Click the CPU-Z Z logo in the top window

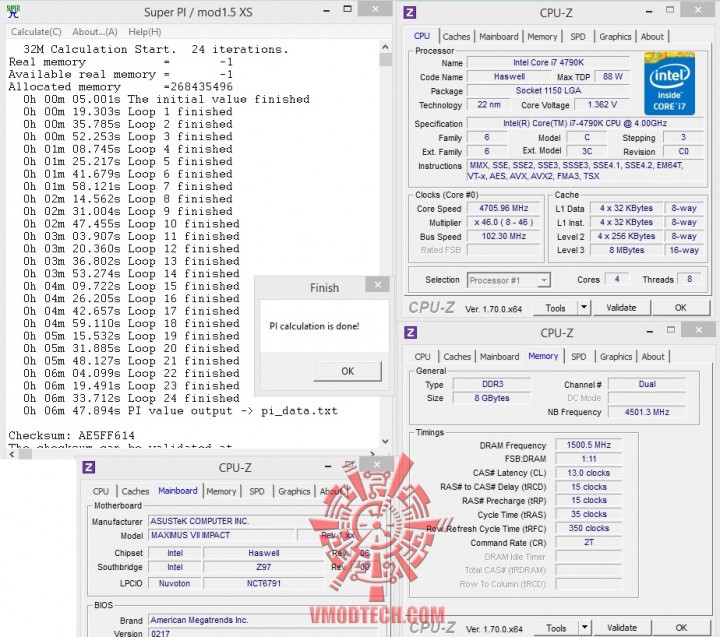point(409,12)
